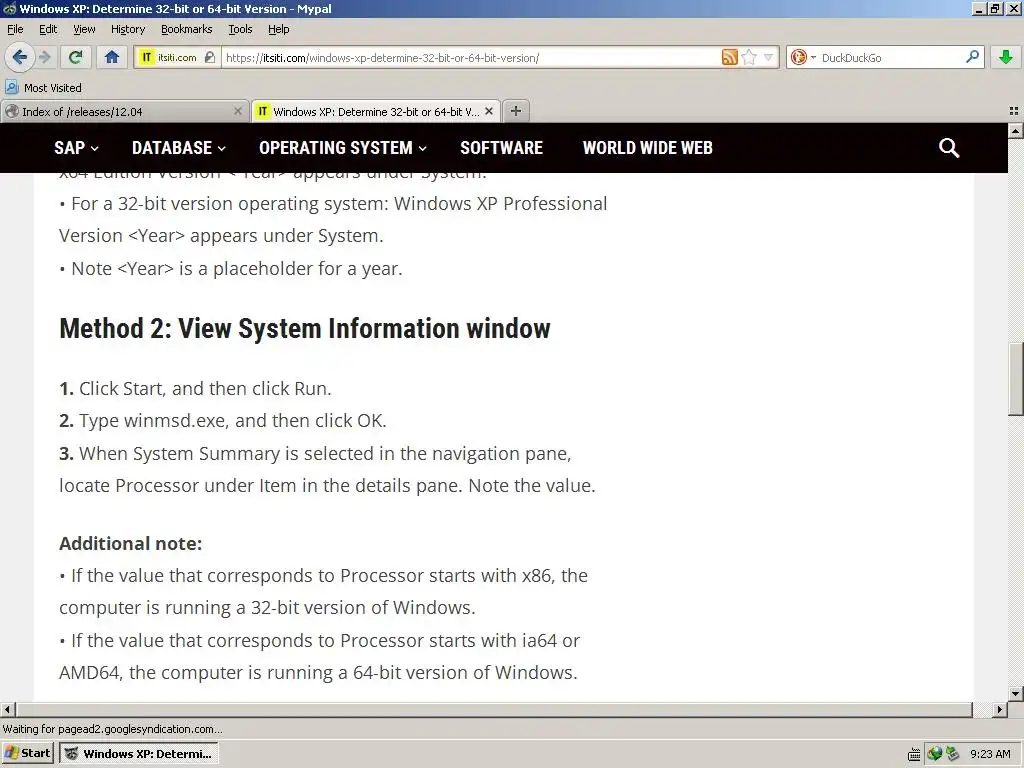1024x768 pixels.
Task: Click into the DuckDuckGo search field
Action: [x=891, y=57]
